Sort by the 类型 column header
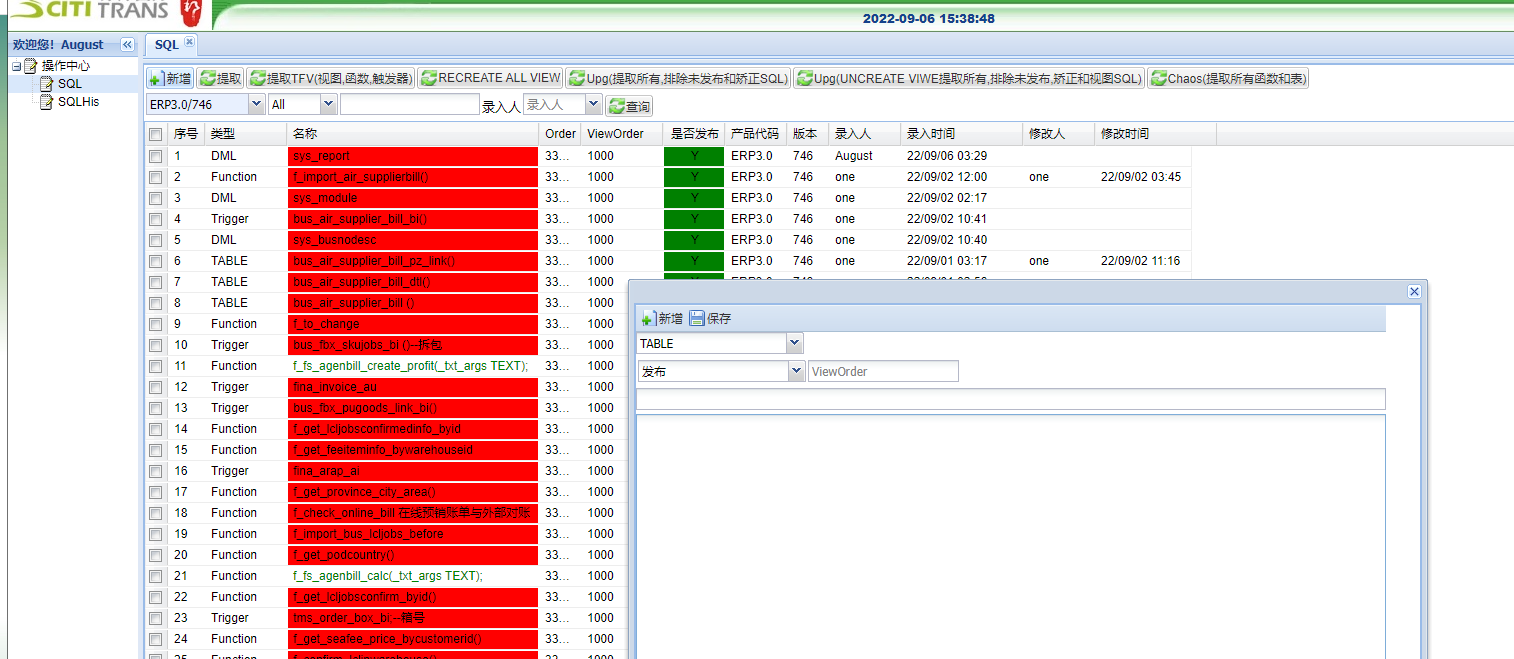Viewport: 1514px width, 659px height. [x=246, y=134]
